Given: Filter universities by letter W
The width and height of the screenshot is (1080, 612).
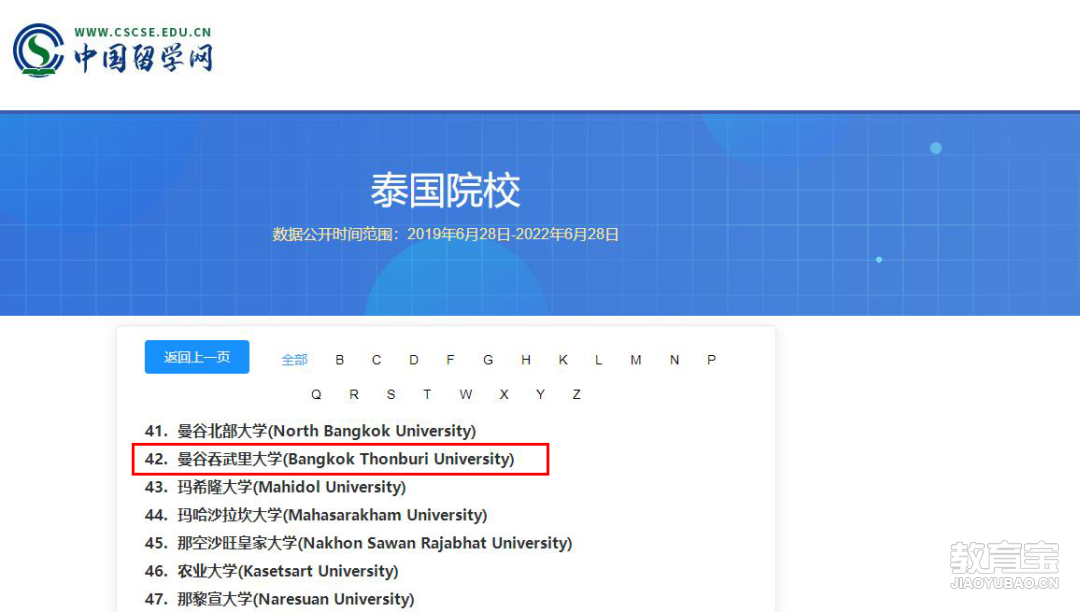Looking at the screenshot, I should pos(466,394).
